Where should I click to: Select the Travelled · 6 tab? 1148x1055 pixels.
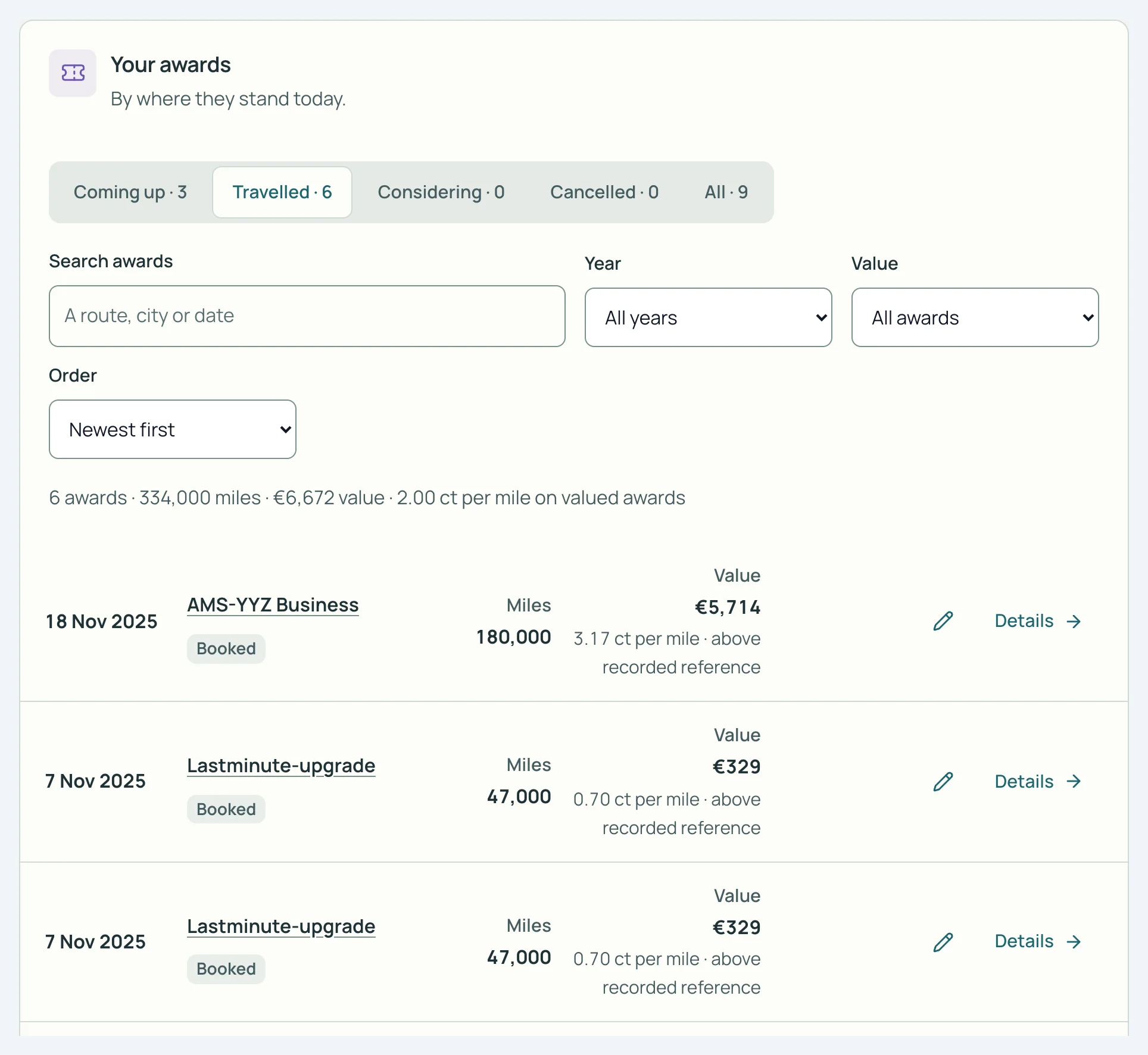[x=282, y=192]
